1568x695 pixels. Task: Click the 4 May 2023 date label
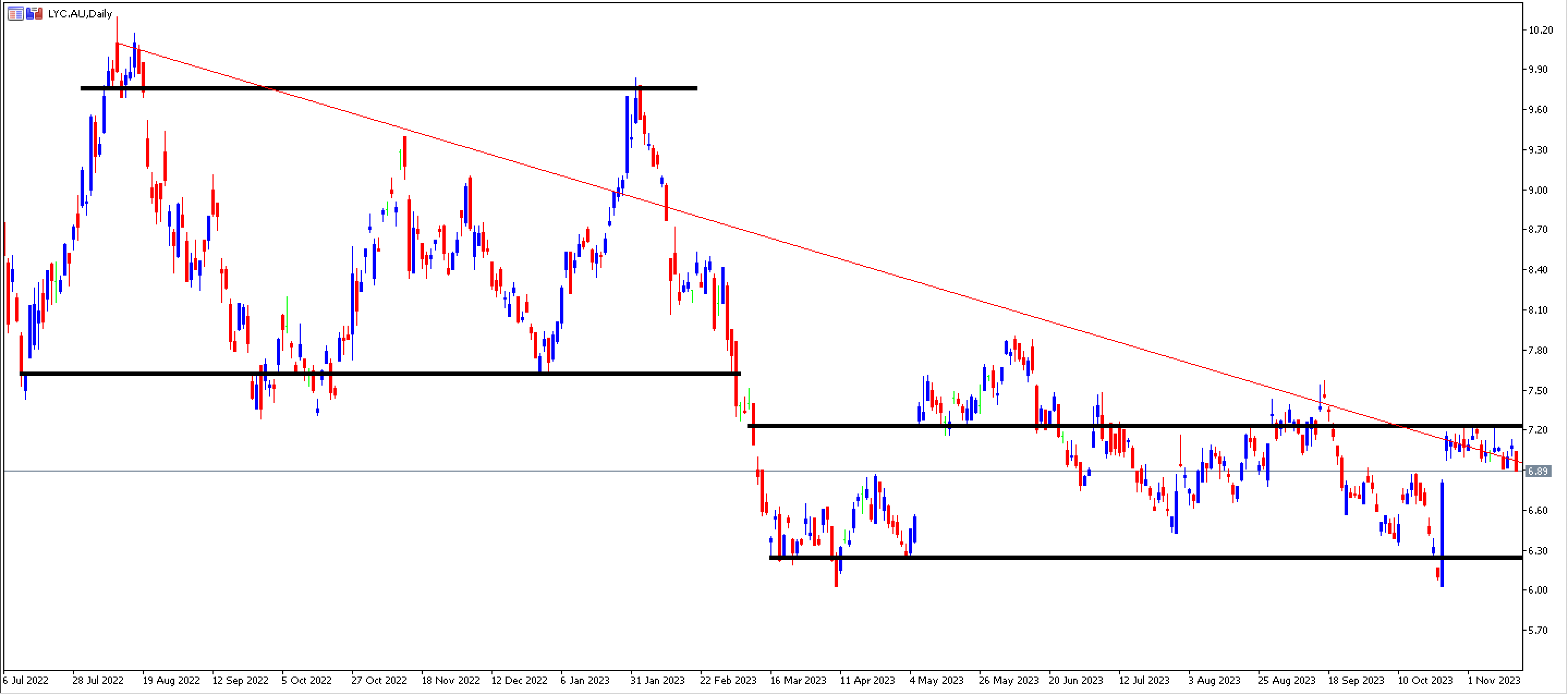coord(937,680)
